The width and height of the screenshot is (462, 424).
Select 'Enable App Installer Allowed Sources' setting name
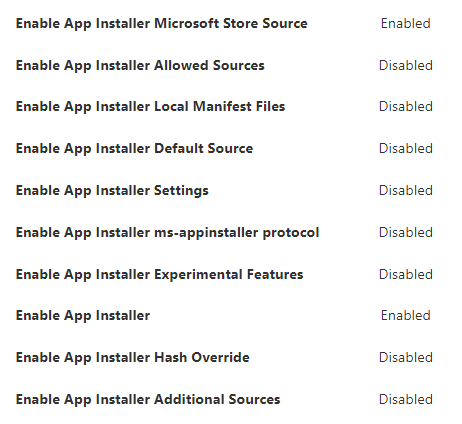[140, 66]
